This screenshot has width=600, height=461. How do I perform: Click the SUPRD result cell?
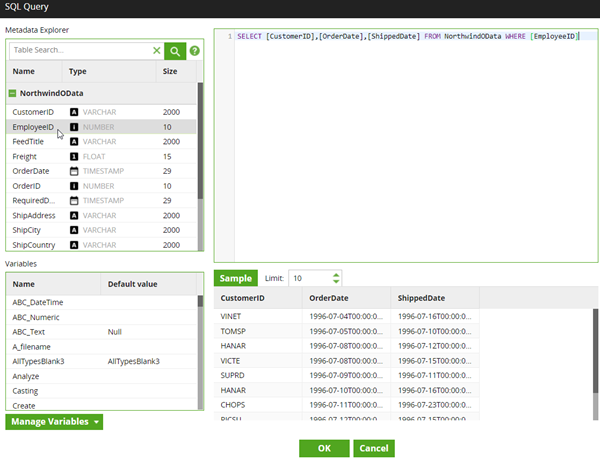[258, 375]
